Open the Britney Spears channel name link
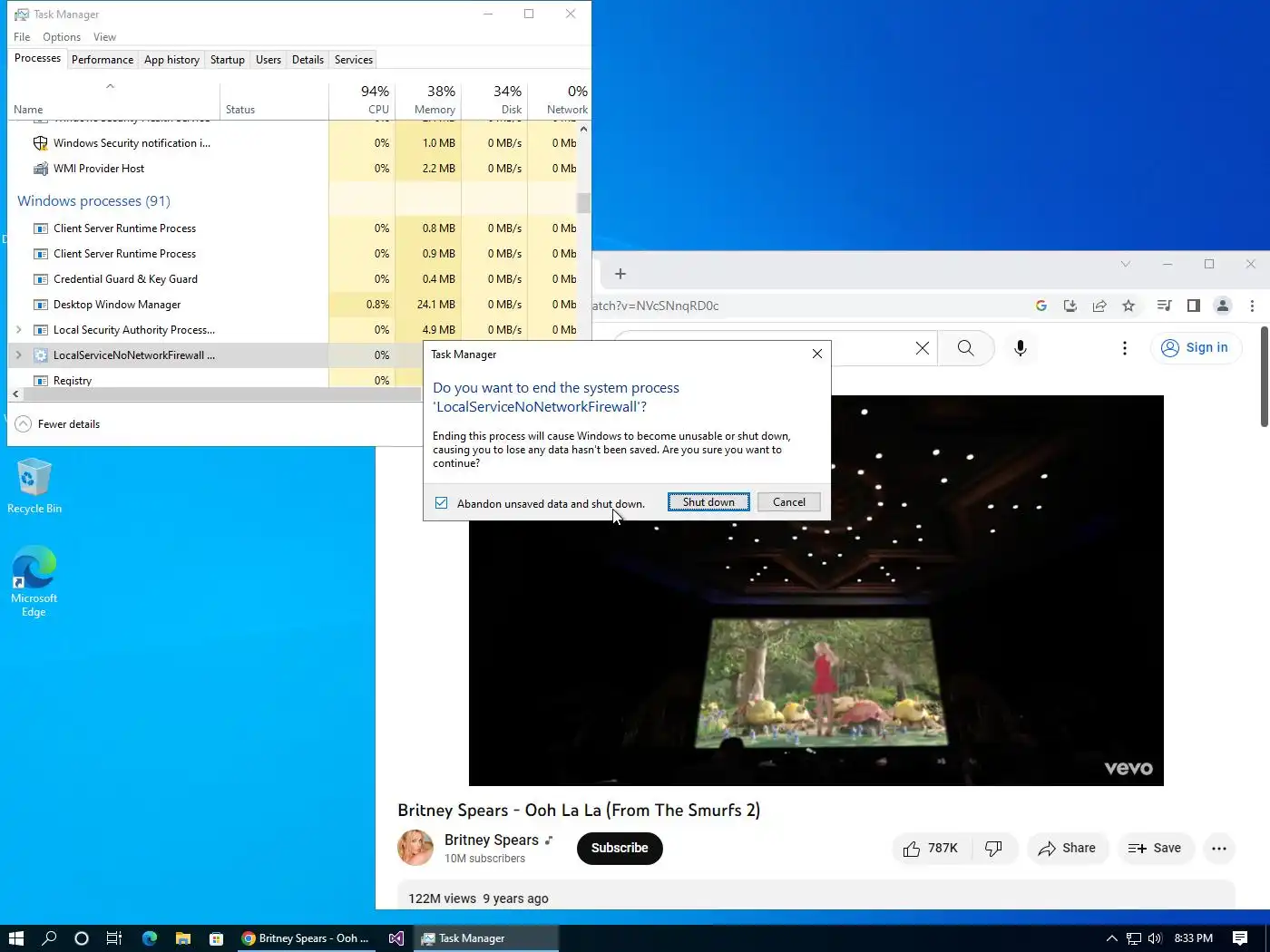This screenshot has height=952, width=1270. click(492, 840)
